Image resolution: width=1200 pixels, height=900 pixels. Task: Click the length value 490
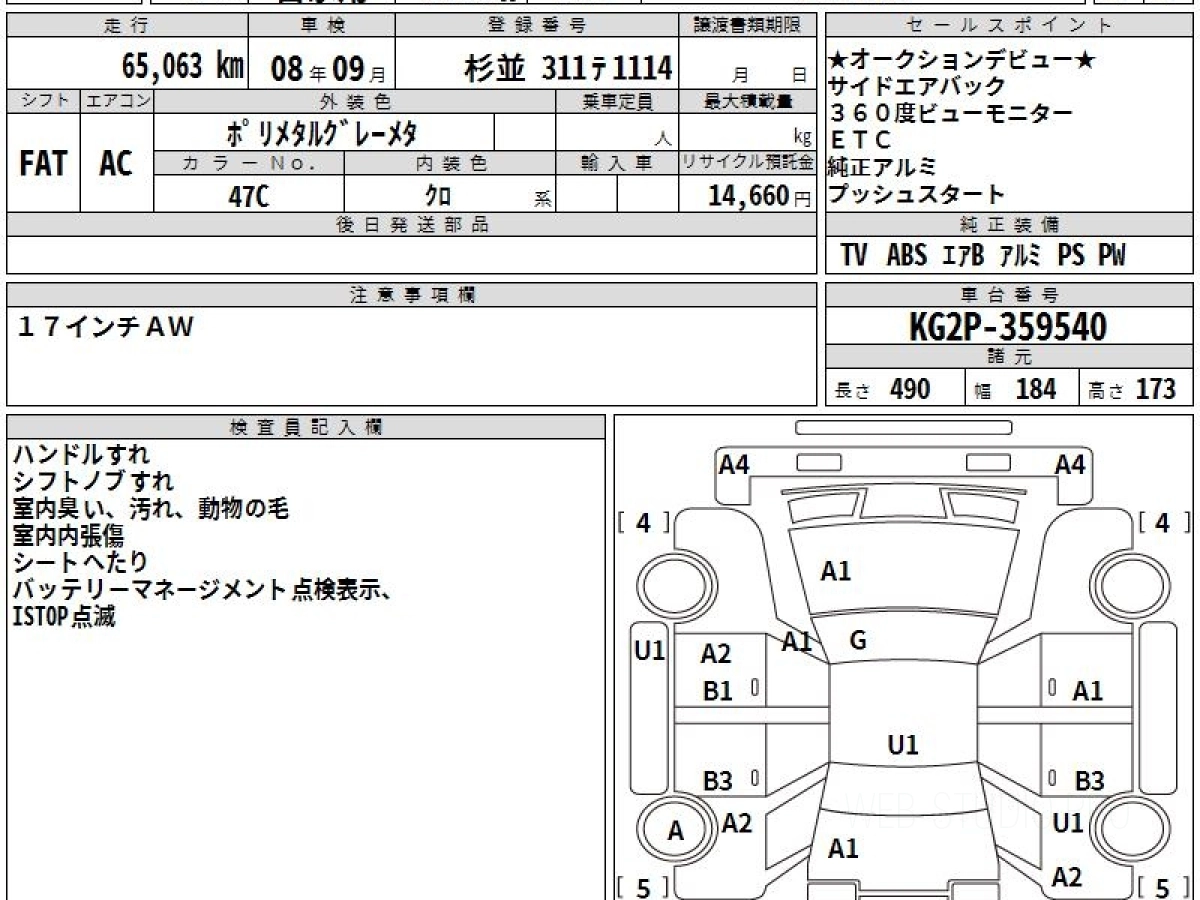tap(910, 388)
